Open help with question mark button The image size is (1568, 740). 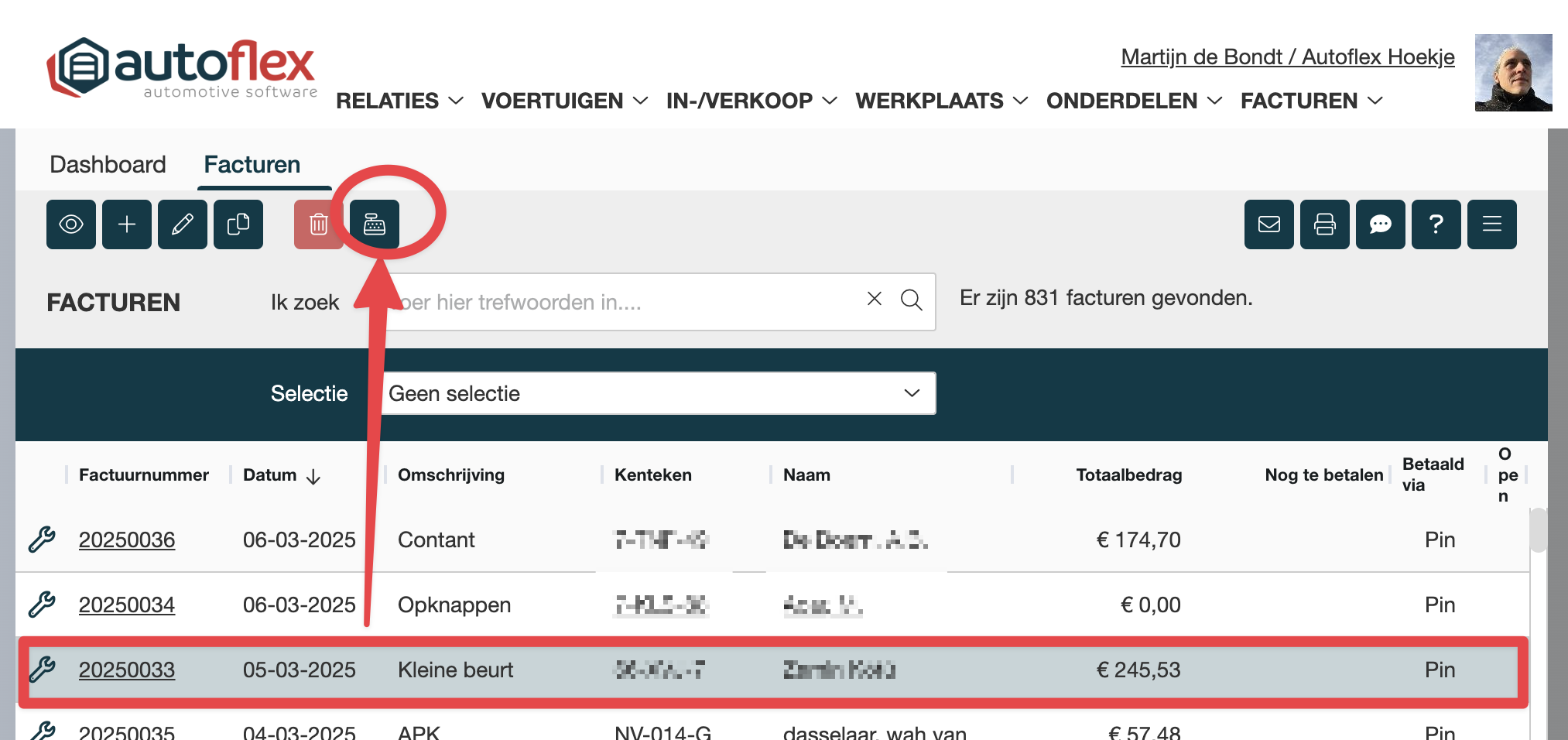point(1436,224)
